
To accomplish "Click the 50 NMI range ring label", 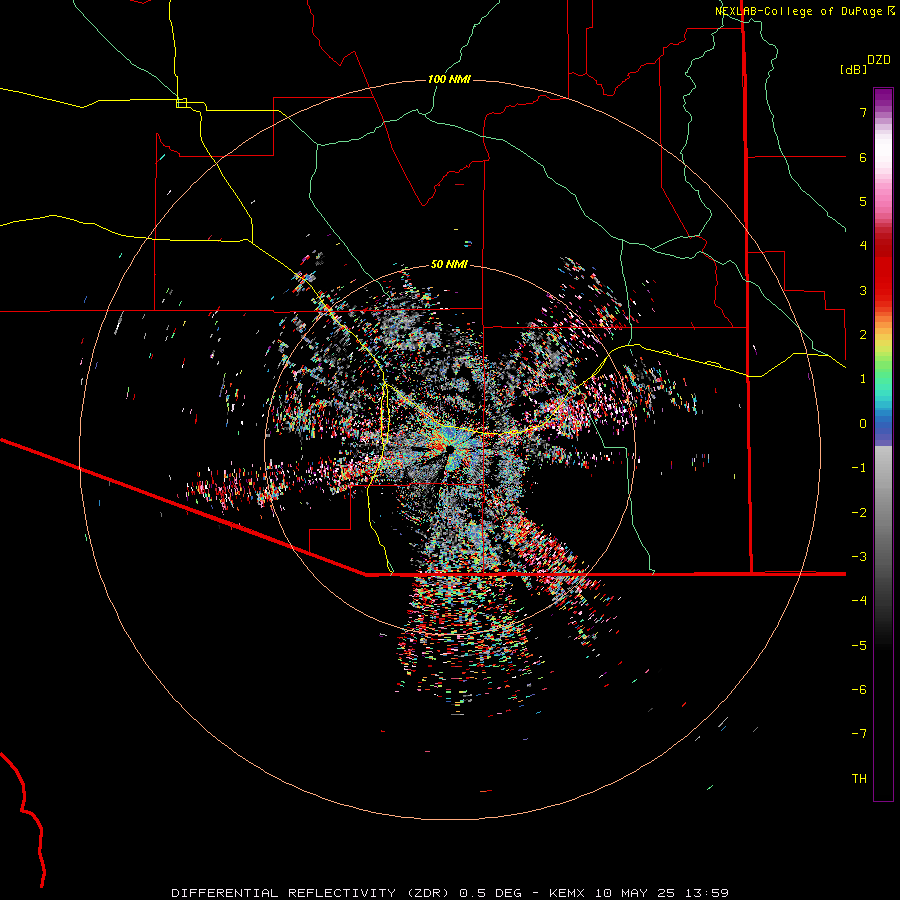I will [449, 264].
